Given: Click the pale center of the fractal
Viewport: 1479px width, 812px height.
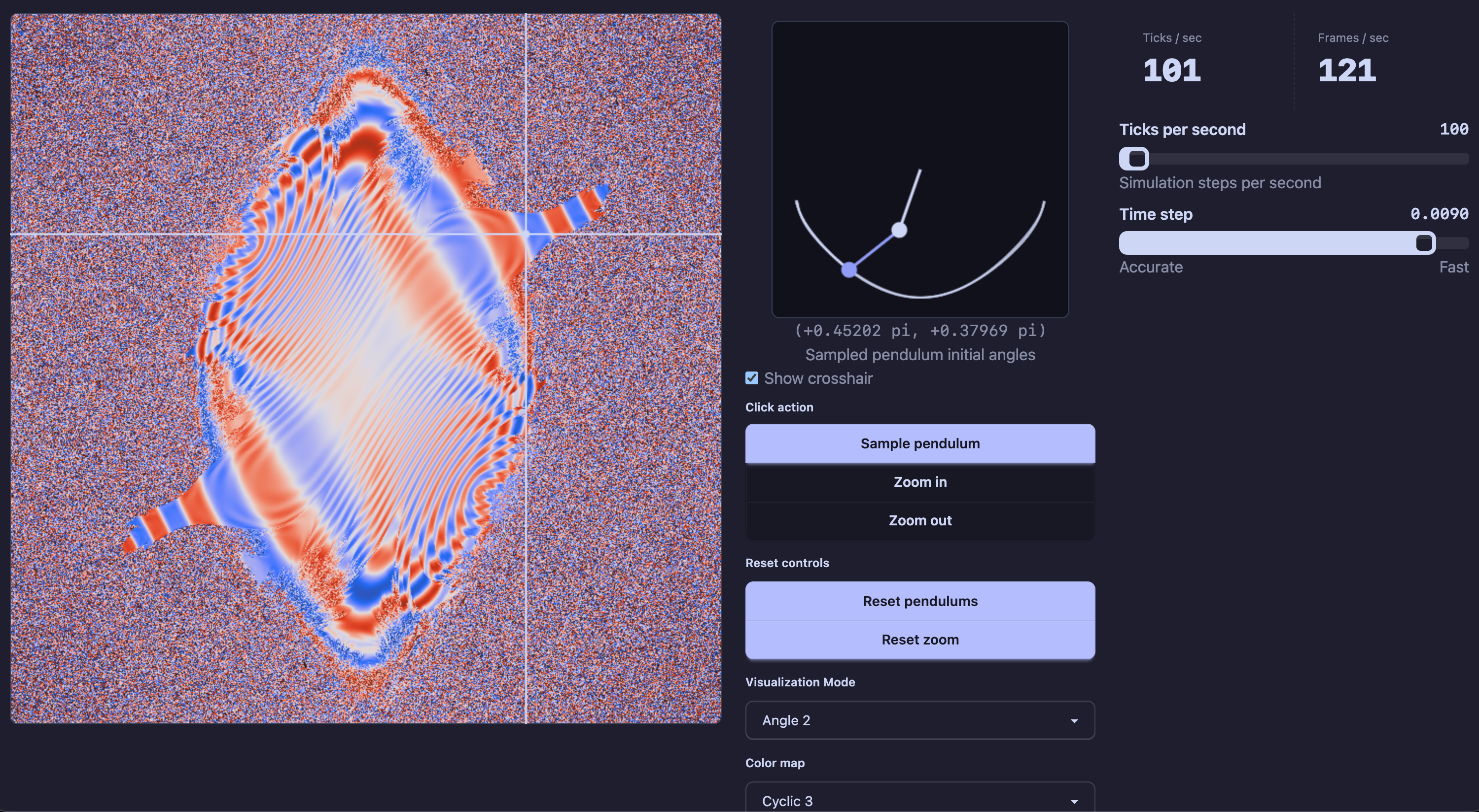Looking at the screenshot, I should pos(367,367).
